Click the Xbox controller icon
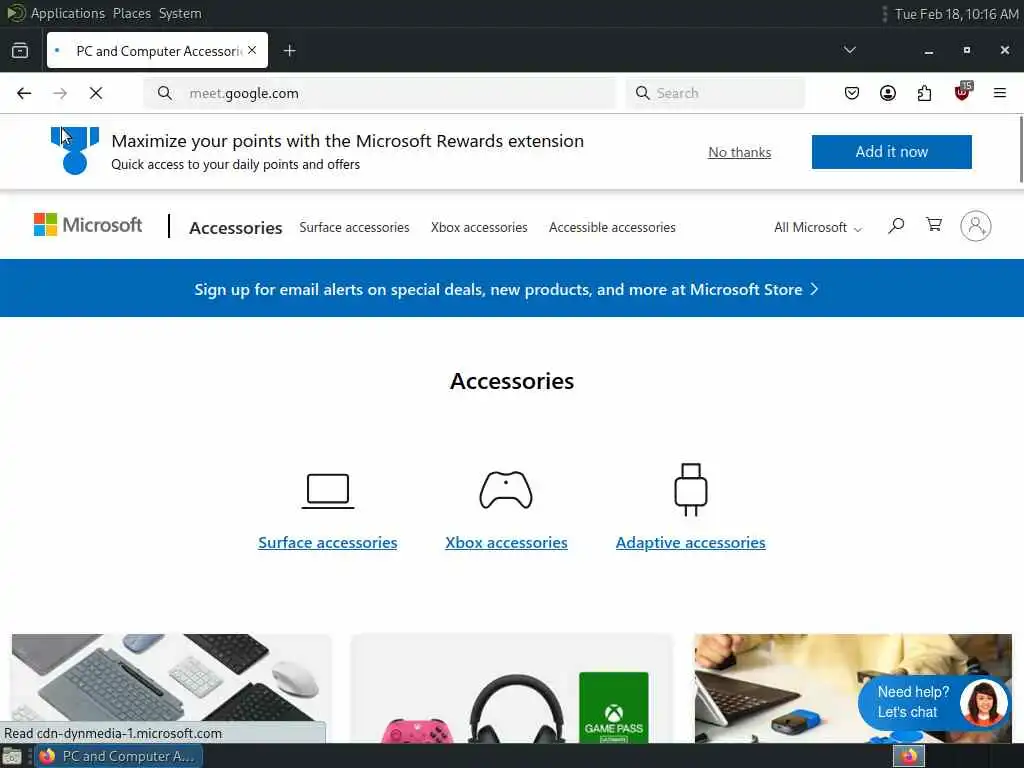The width and height of the screenshot is (1024, 768). 505,490
